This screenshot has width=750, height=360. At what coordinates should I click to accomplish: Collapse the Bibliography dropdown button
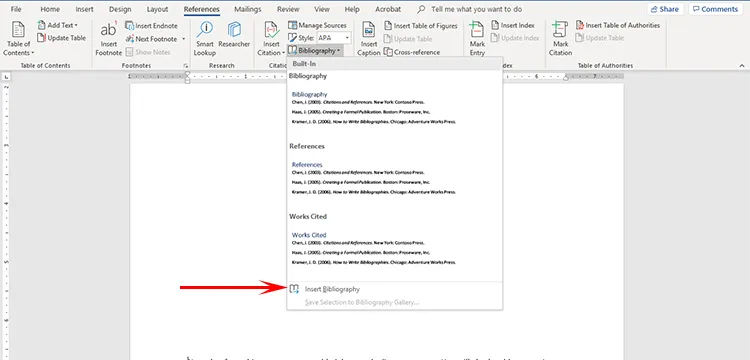coord(315,50)
